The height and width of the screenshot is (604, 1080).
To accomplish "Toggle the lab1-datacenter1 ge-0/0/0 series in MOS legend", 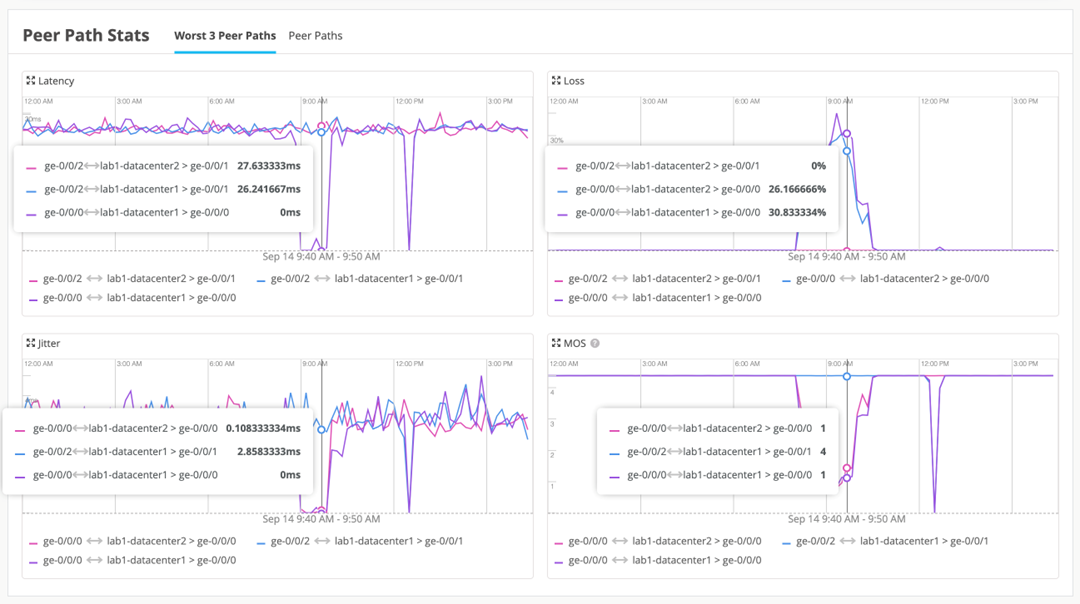I will (660, 560).
